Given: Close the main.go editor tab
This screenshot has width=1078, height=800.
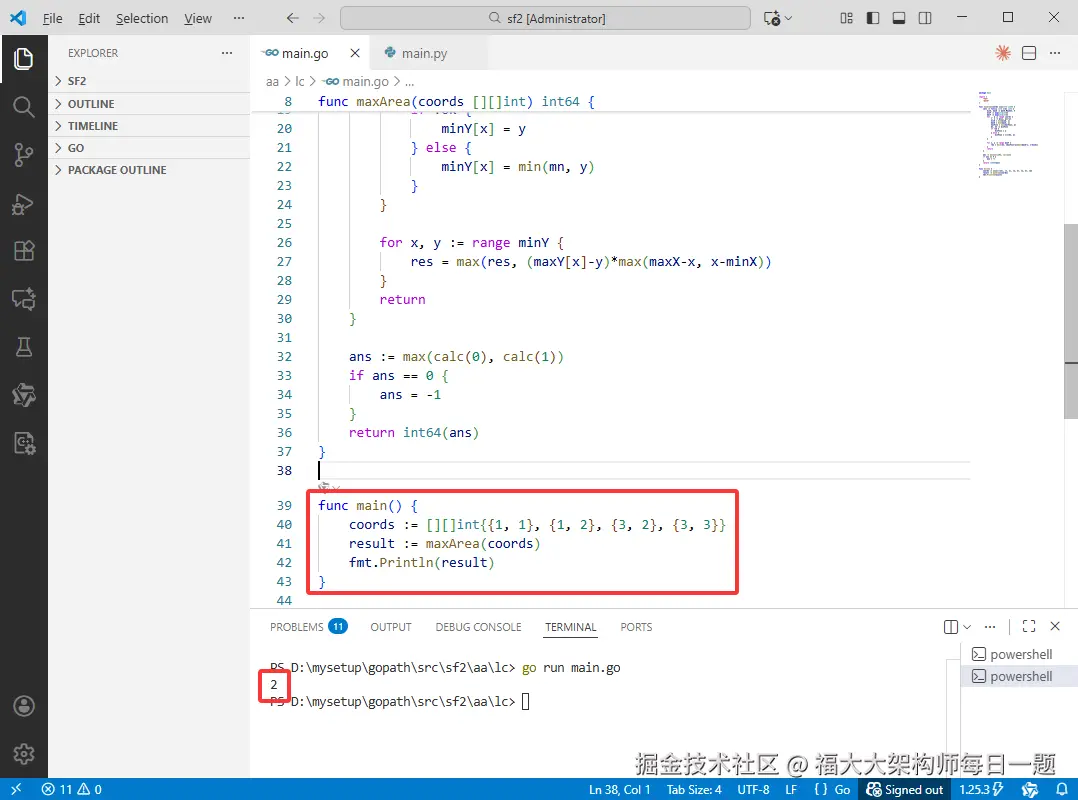Looking at the screenshot, I should pos(355,53).
